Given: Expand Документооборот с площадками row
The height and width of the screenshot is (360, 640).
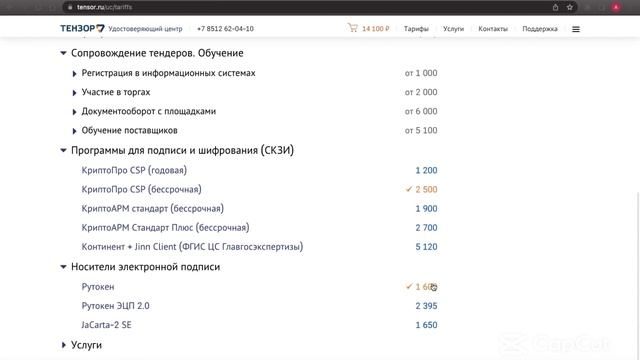Looking at the screenshot, I should (x=74, y=112).
